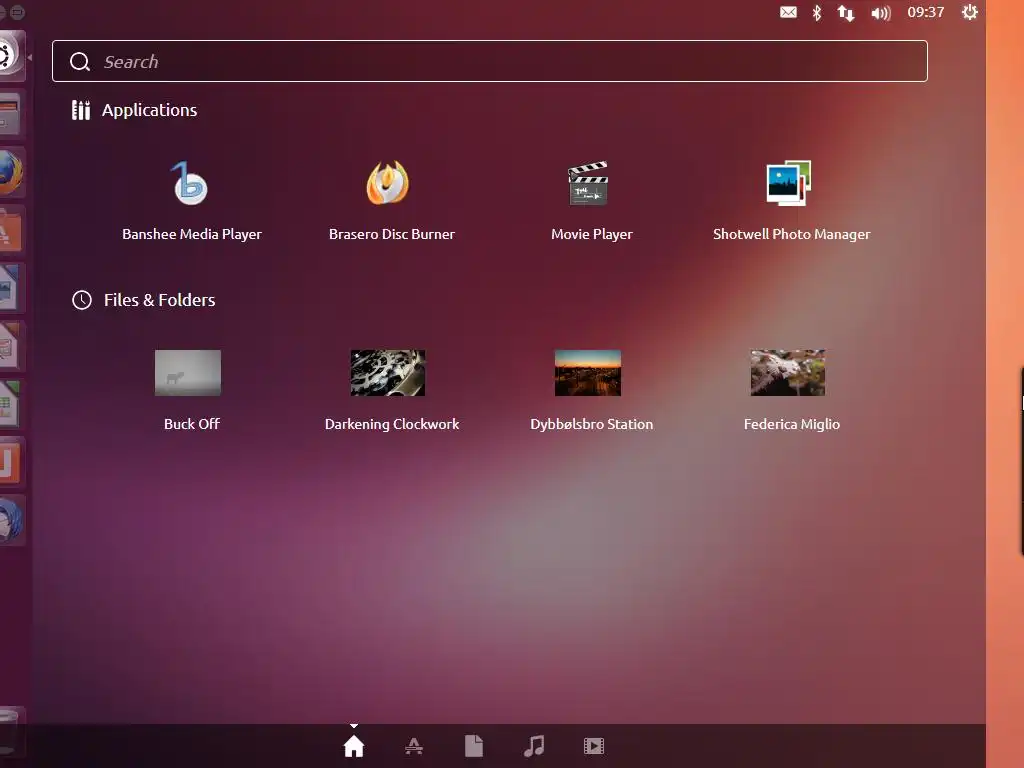Open the Bluetooth indicator menu

[x=816, y=12]
